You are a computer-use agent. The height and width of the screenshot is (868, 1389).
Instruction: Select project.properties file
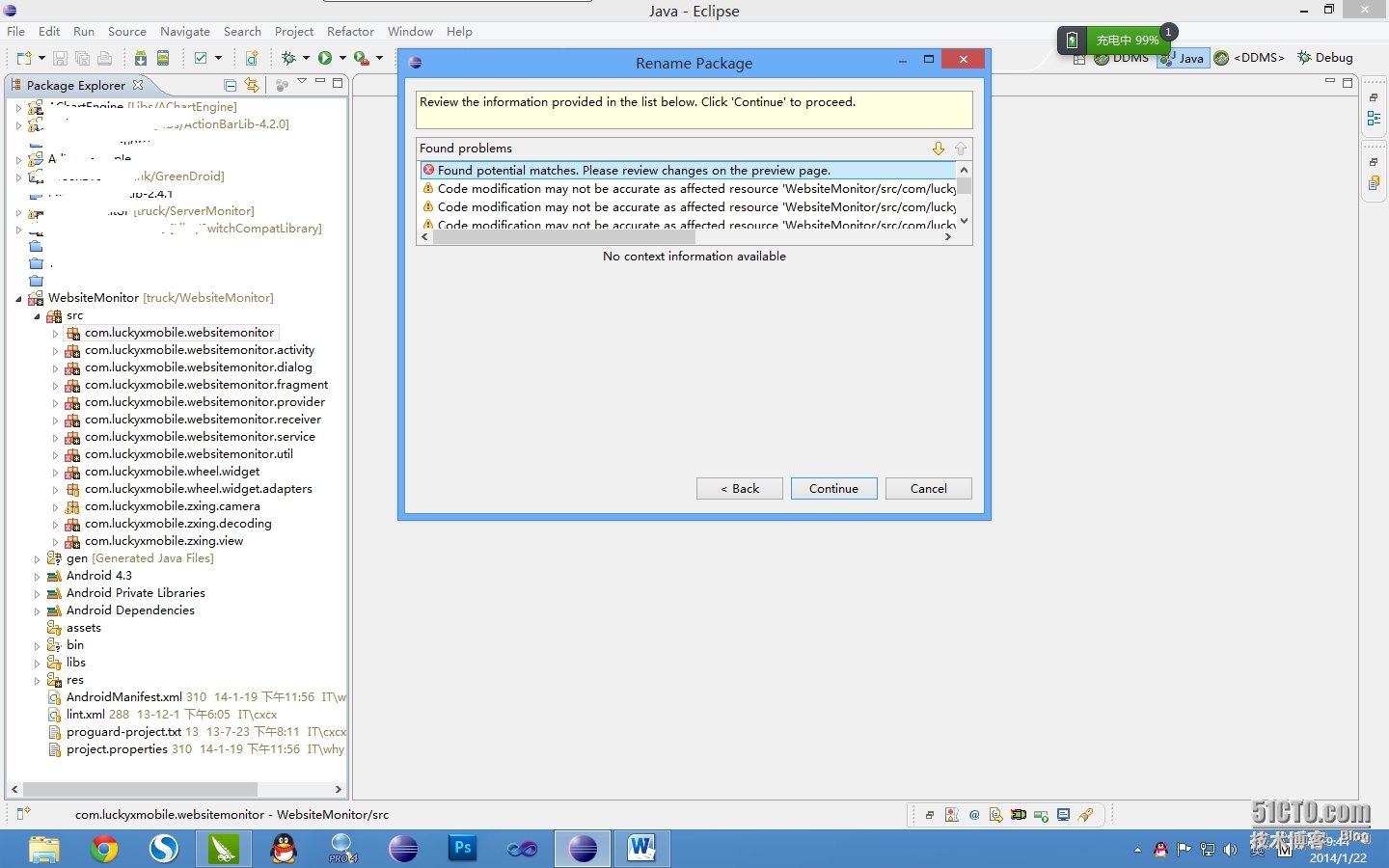pyautogui.click(x=117, y=749)
